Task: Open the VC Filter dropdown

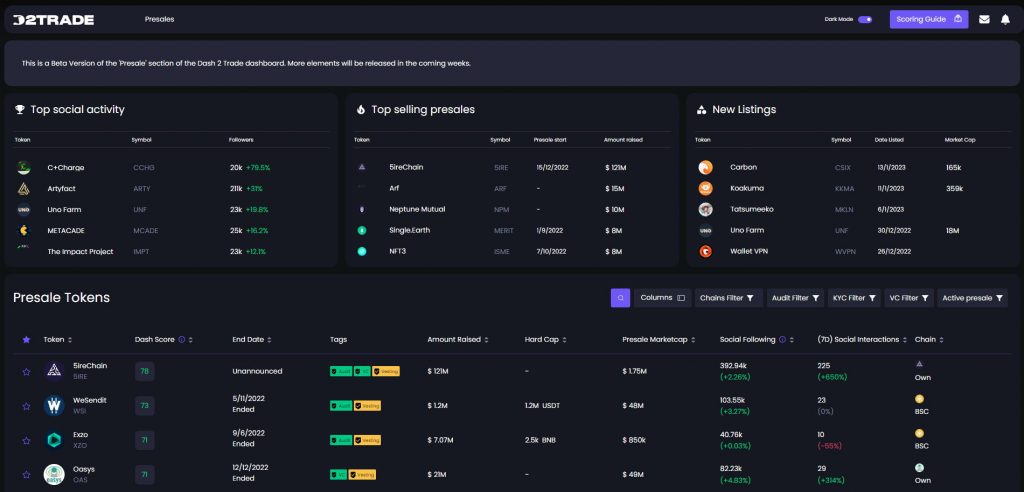Action: tap(909, 298)
